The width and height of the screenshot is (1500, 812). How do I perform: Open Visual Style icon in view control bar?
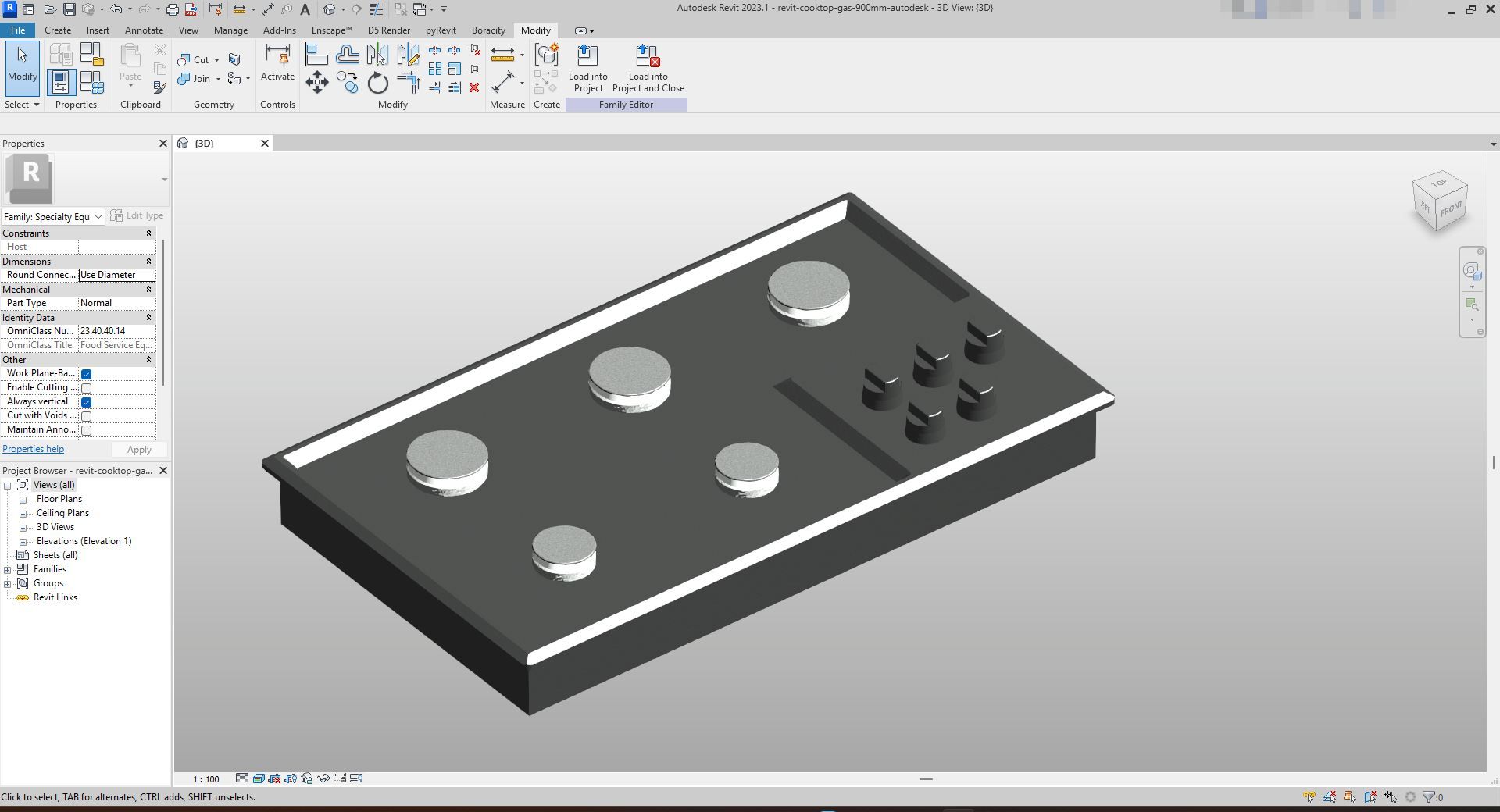(x=259, y=778)
